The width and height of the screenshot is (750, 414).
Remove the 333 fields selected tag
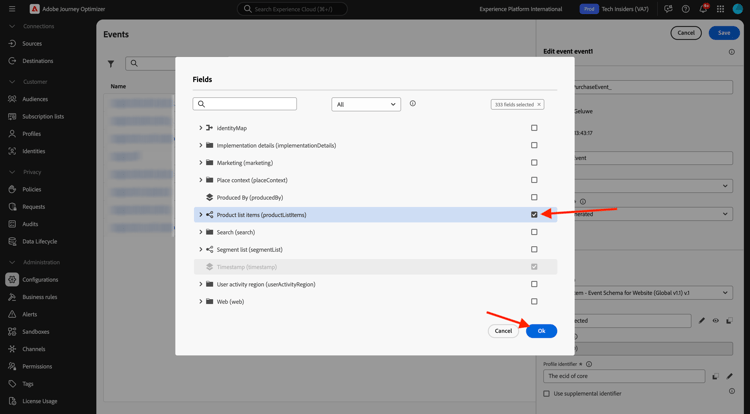coord(539,104)
